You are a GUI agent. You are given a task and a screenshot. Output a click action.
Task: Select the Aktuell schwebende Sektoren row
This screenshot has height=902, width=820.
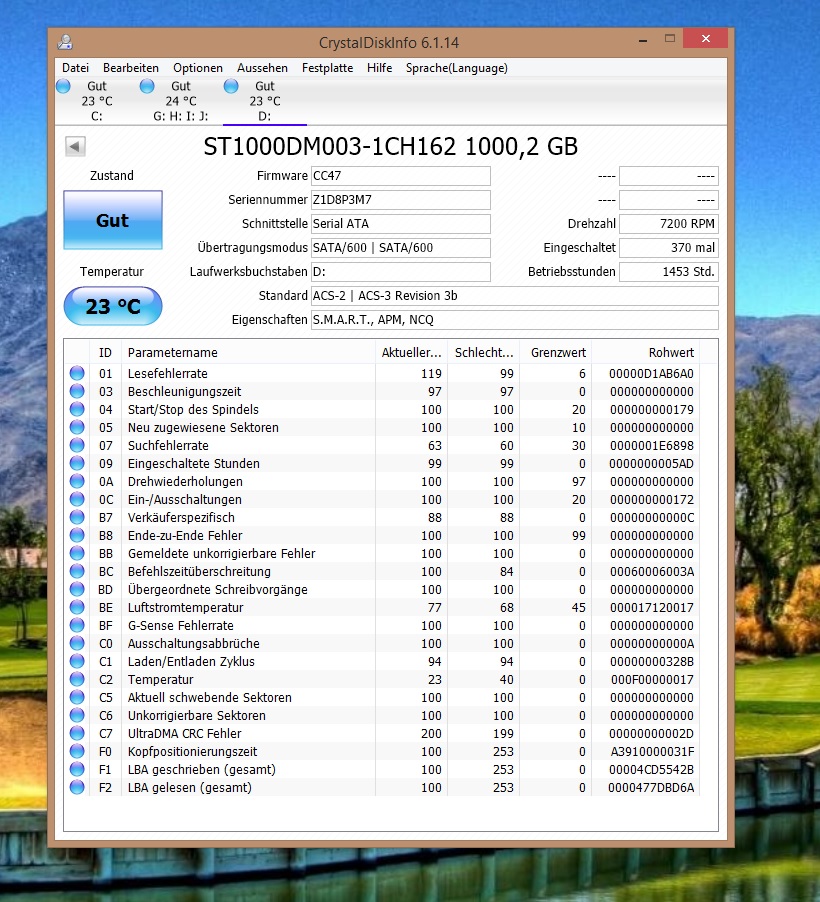[x=382, y=697]
